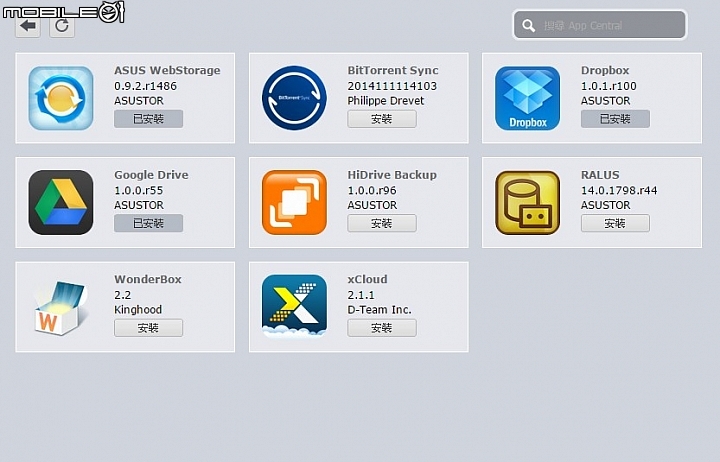The image size is (720, 462).
Task: Click the installed button under Dropbox
Action: (615, 119)
